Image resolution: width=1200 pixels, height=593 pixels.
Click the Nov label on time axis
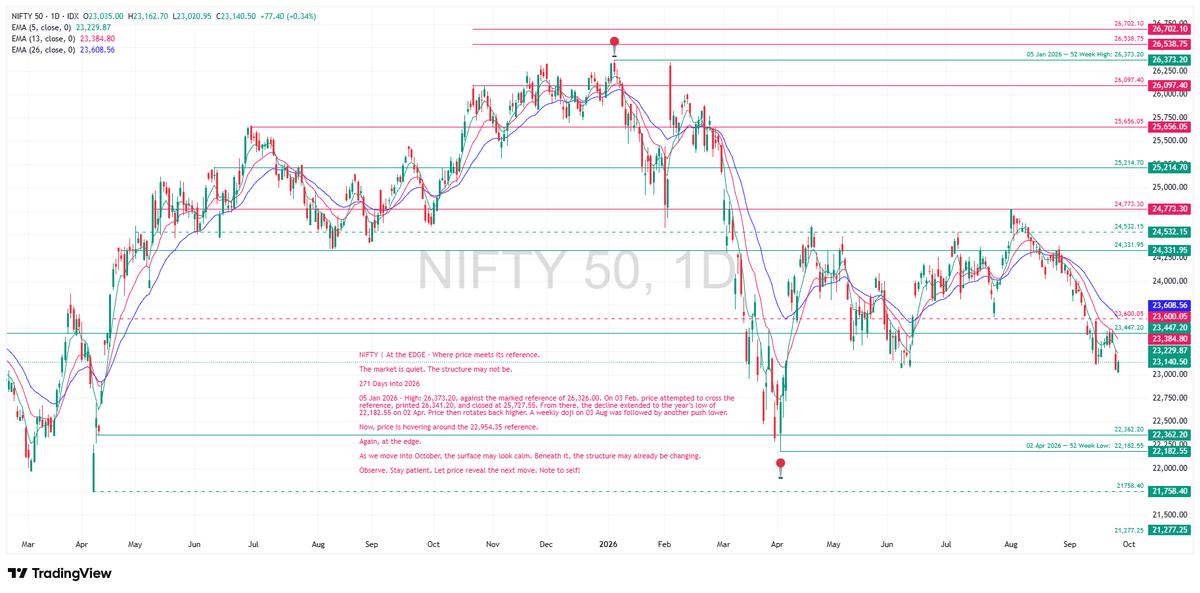(x=492, y=546)
